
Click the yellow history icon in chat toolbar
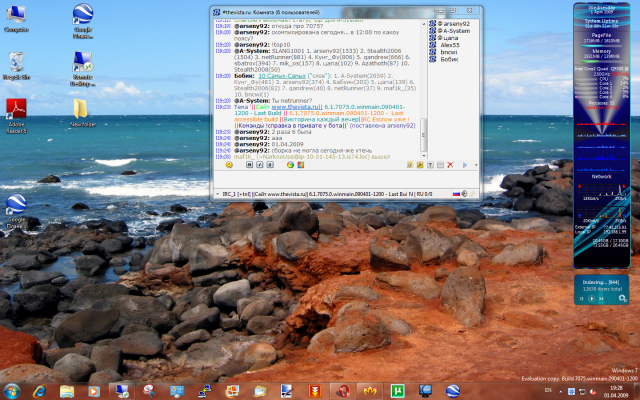410,165
